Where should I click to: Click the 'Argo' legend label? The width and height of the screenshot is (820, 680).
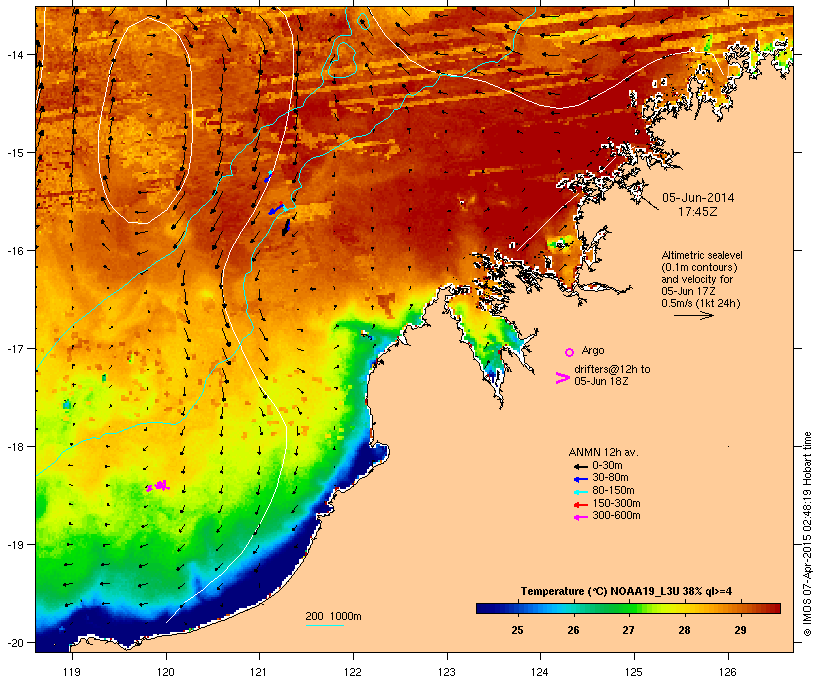pyautogui.click(x=593, y=350)
